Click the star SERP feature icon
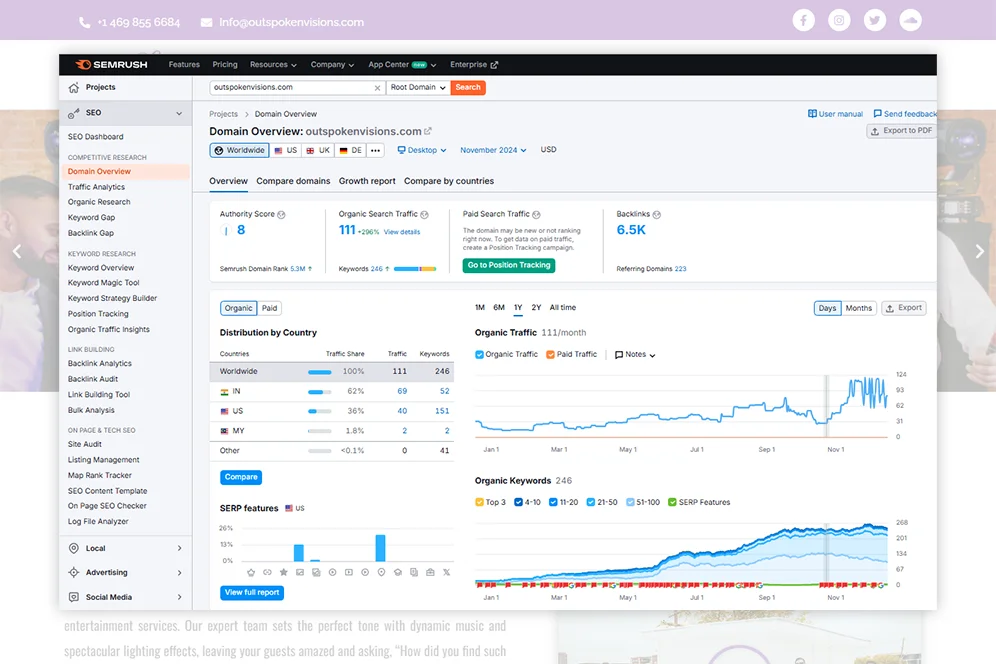Screen dimensions: 996x664 pos(283,573)
